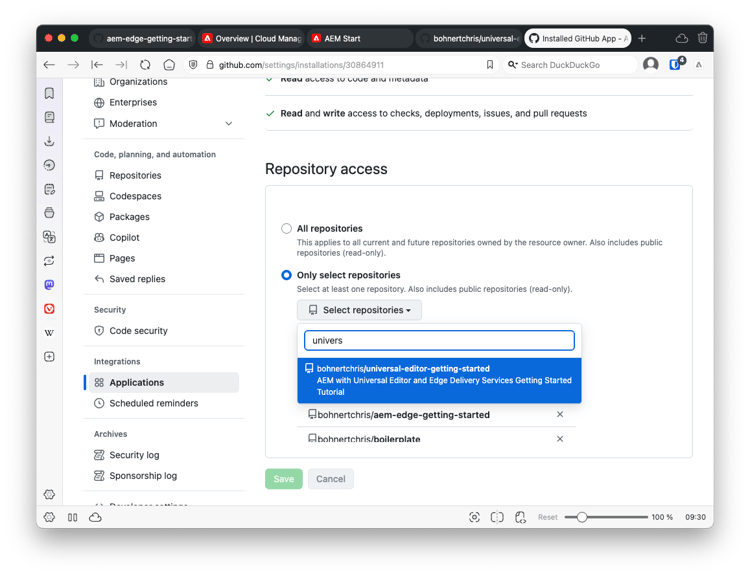Remove aem-edge-getting-started repository
Screen dimensions: 750x576
[x=560, y=414]
